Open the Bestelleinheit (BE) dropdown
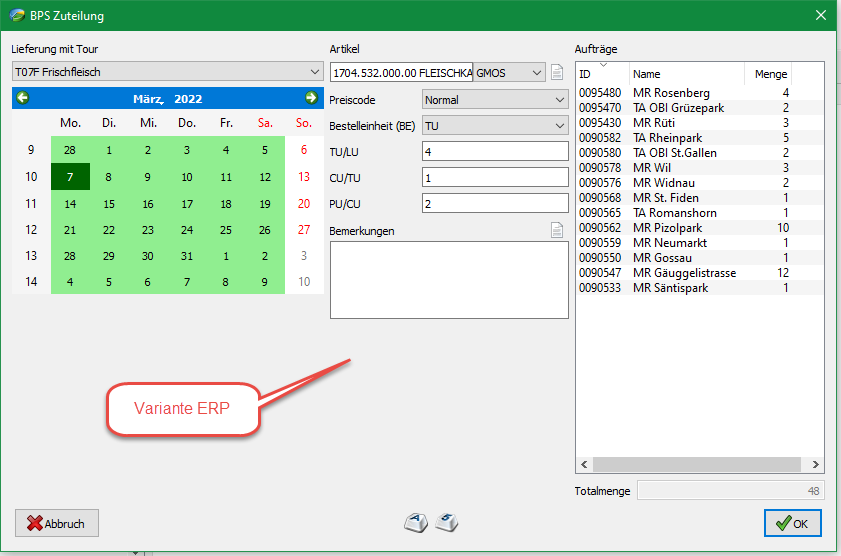841x556 pixels. point(558,126)
